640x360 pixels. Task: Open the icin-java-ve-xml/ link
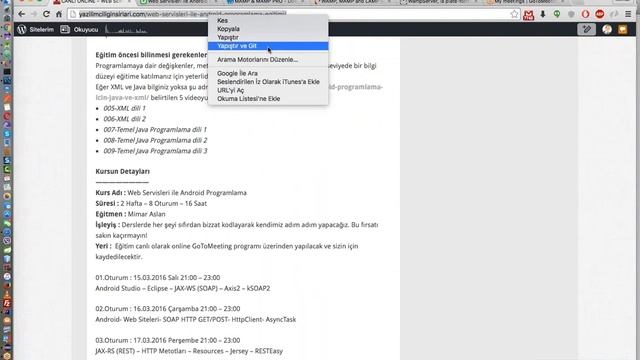[122, 98]
